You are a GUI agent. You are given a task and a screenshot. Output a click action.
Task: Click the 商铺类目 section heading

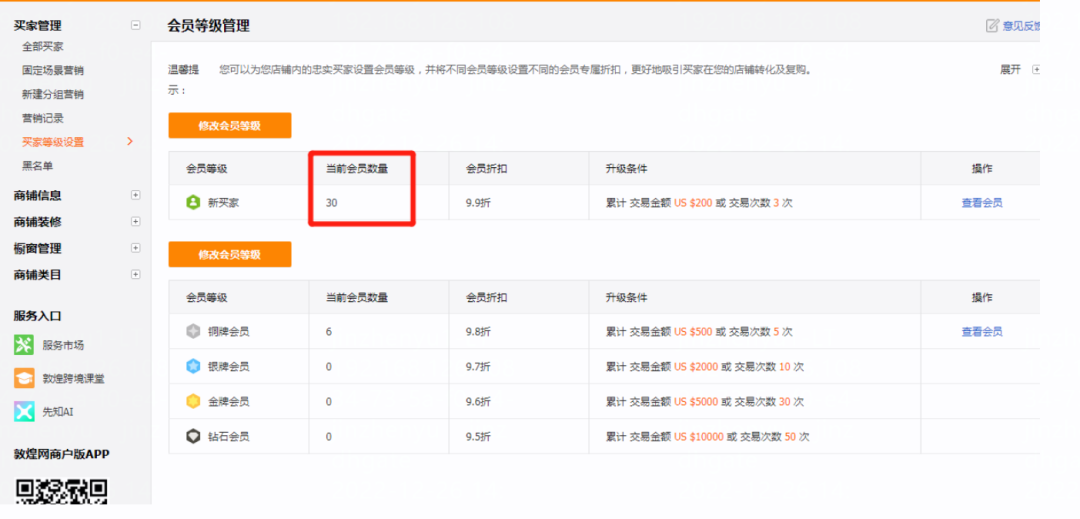point(37,274)
